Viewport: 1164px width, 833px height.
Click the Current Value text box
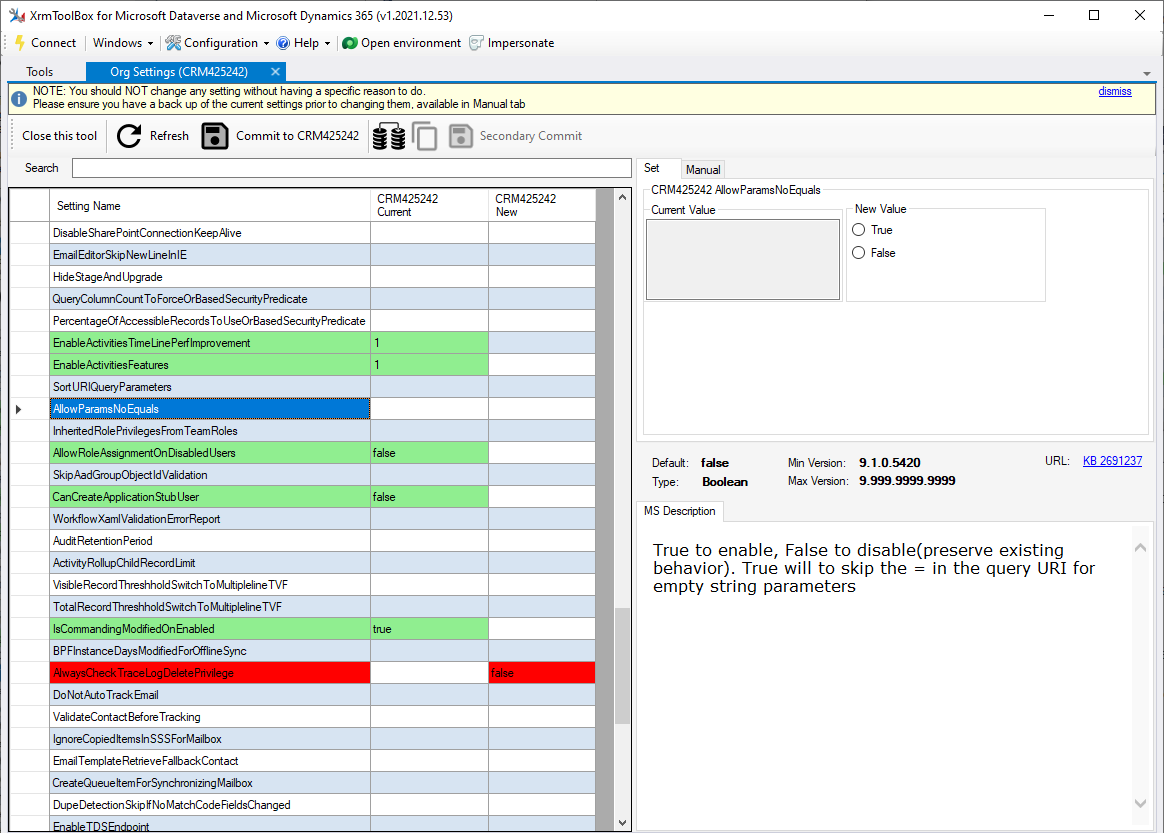743,260
